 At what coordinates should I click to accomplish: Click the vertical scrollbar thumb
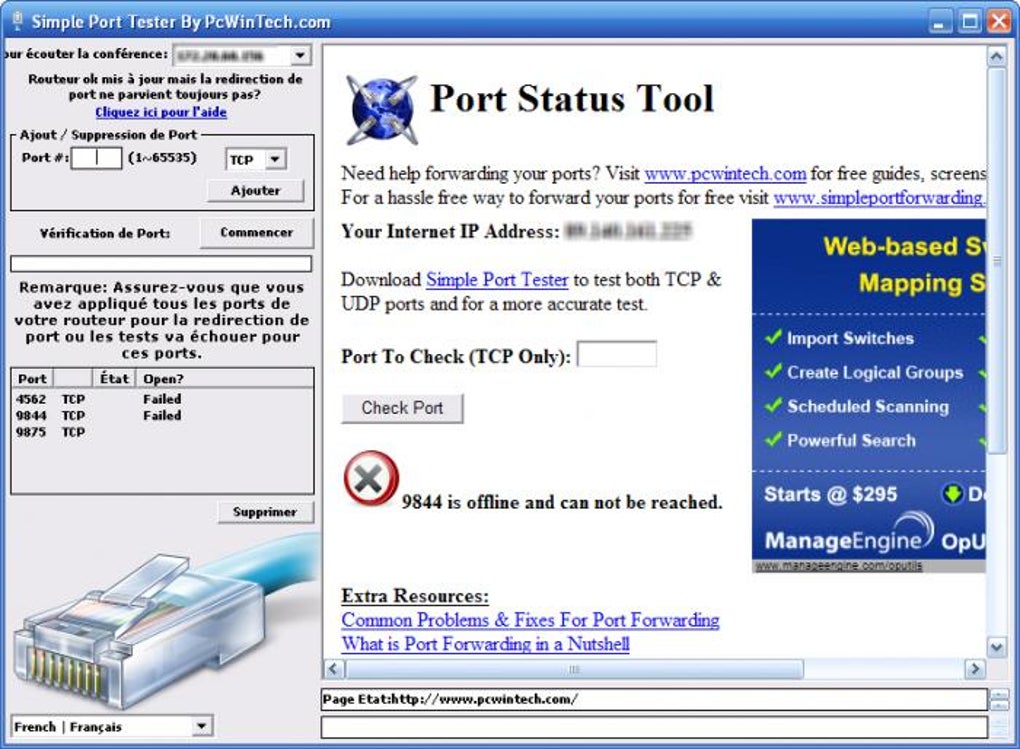click(996, 260)
